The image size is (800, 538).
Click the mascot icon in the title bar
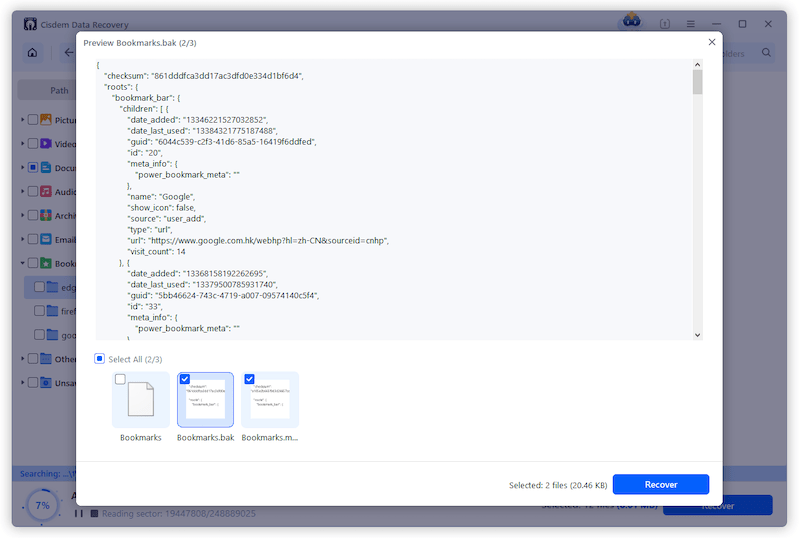click(631, 21)
